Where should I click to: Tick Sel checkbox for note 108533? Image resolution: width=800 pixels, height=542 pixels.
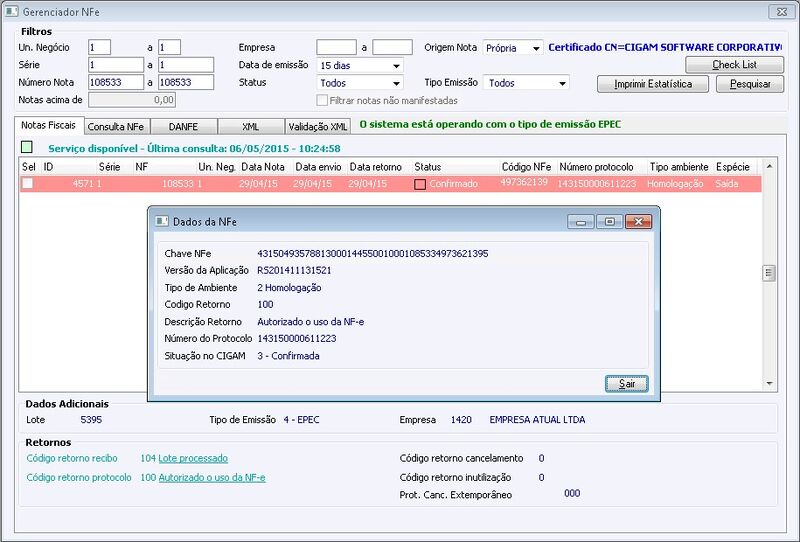click(x=28, y=184)
